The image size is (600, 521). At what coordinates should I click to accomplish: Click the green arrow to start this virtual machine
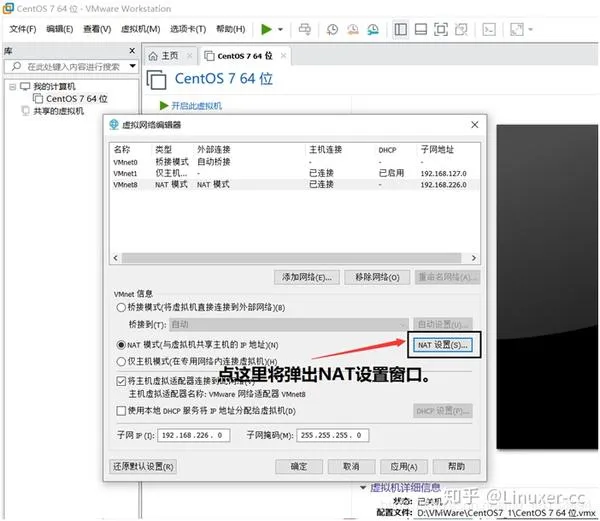tap(164, 105)
